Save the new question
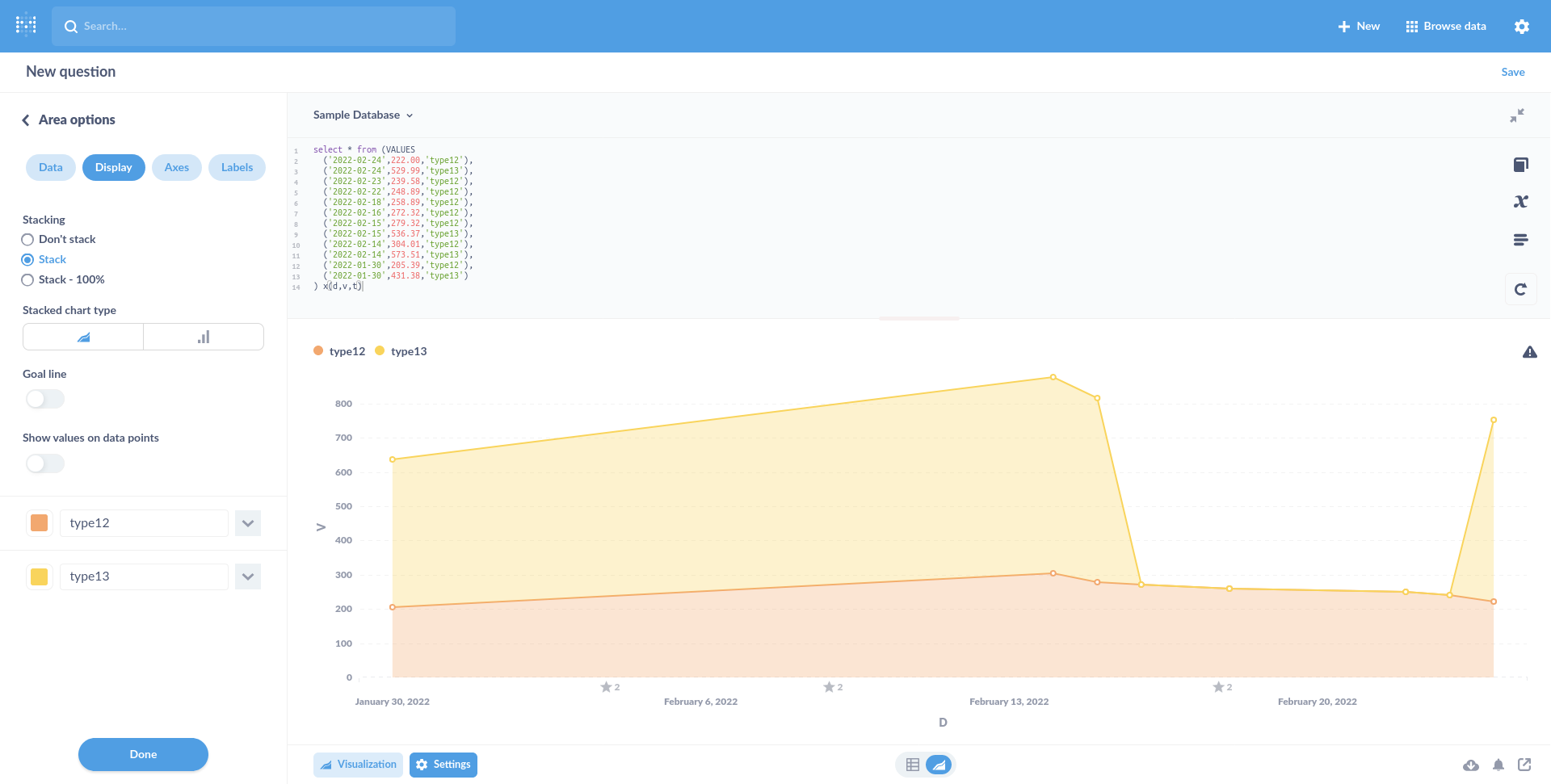Image resolution: width=1551 pixels, height=784 pixels. point(1512,72)
